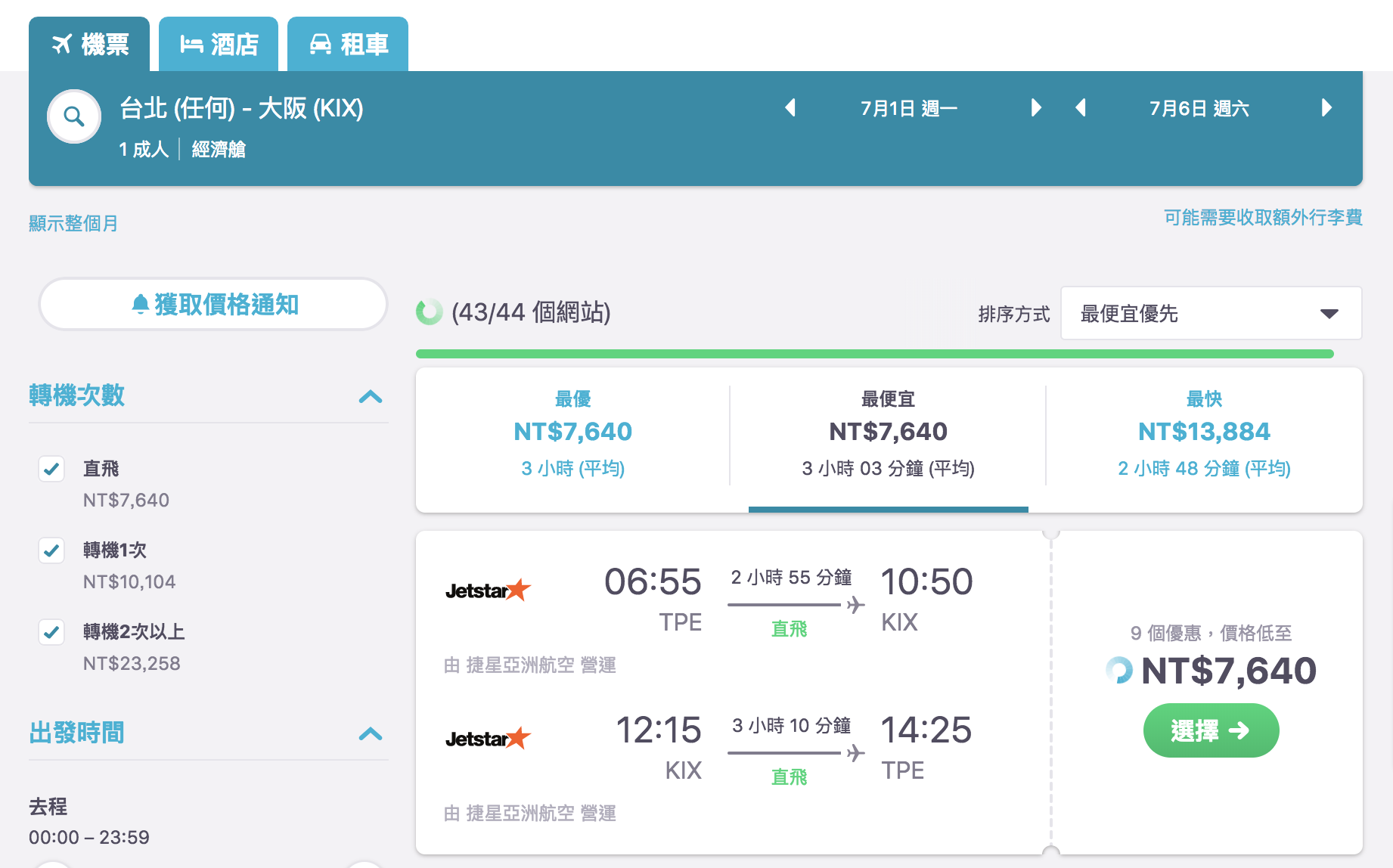
Task: Click 出發時間 section heading
Action: [x=76, y=733]
